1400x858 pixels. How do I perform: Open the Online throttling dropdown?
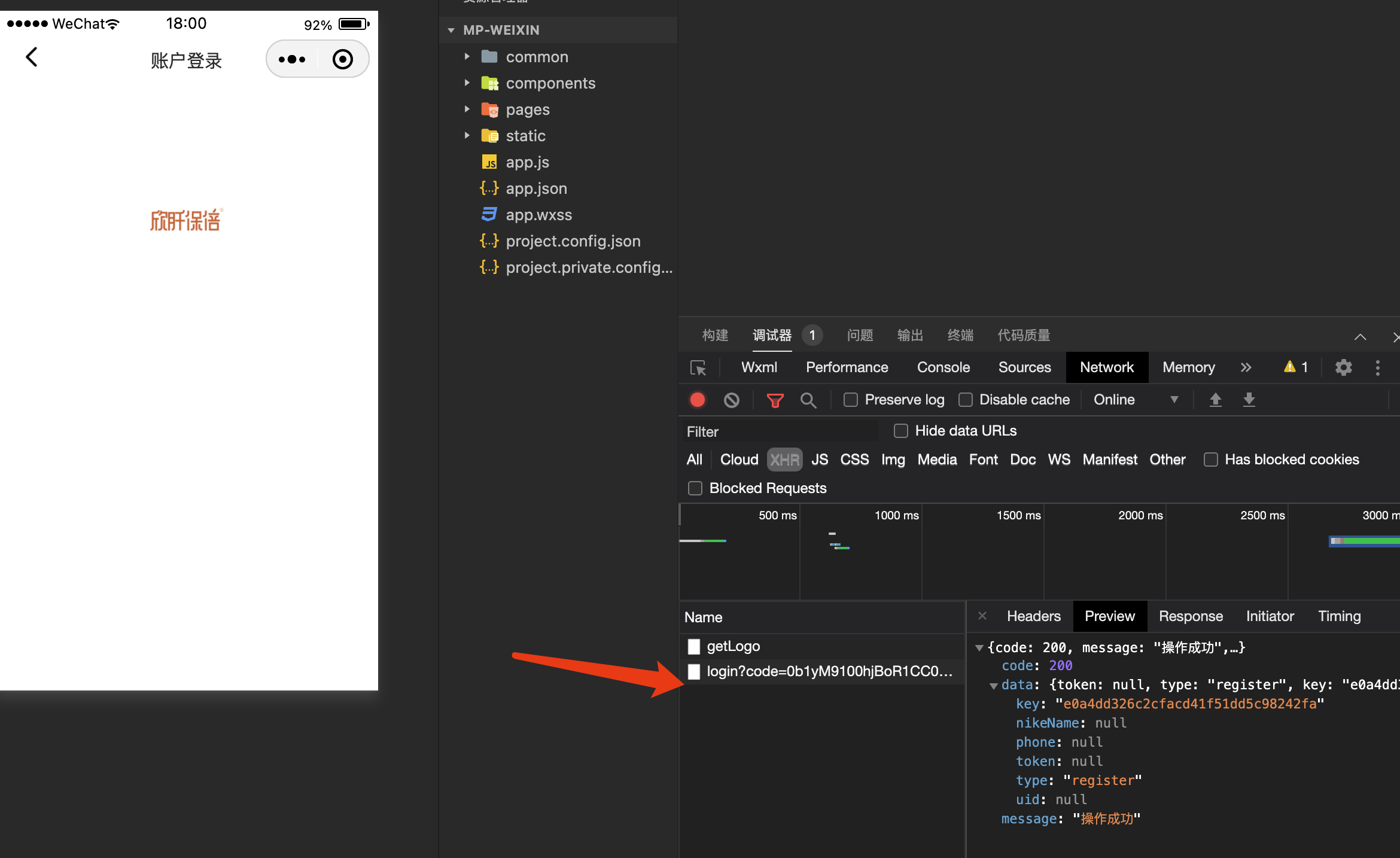click(x=1136, y=400)
